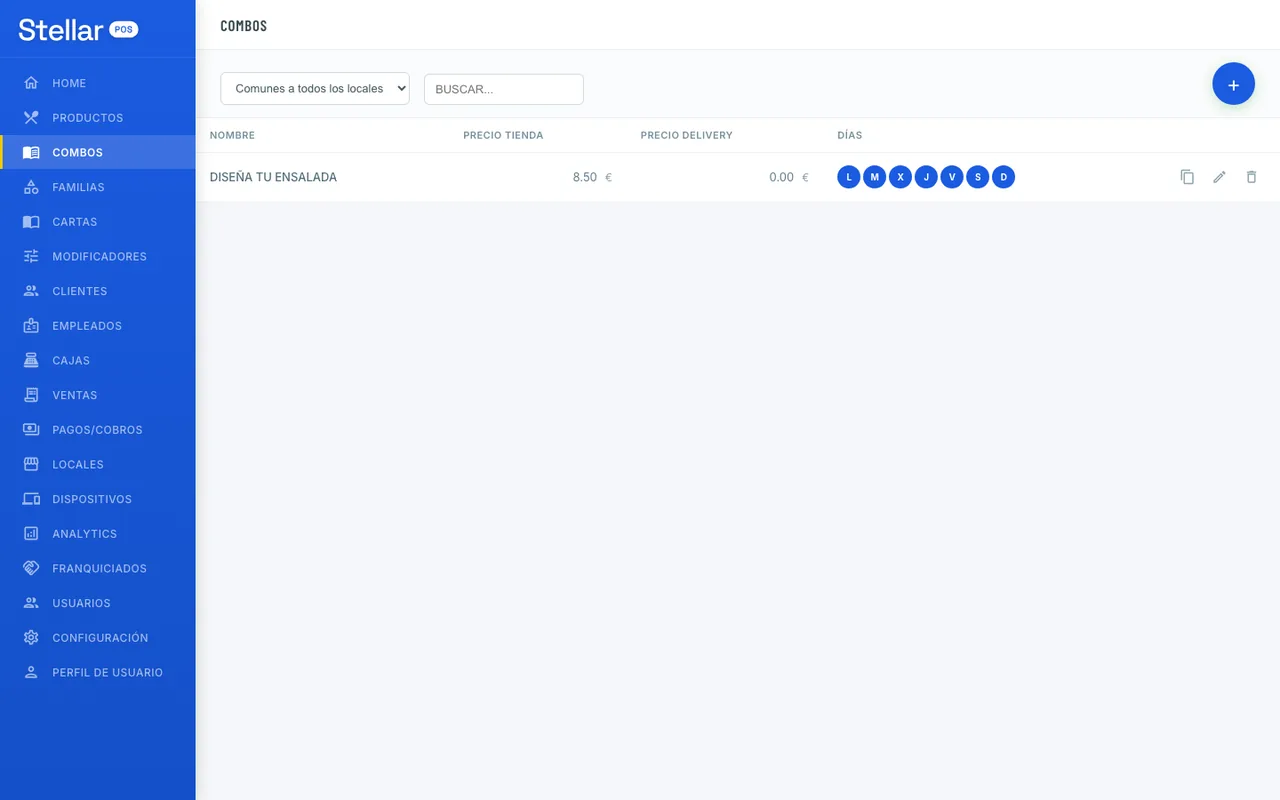The height and width of the screenshot is (800, 1280).
Task: Focus the BUSCAR search field
Action: 504,89
